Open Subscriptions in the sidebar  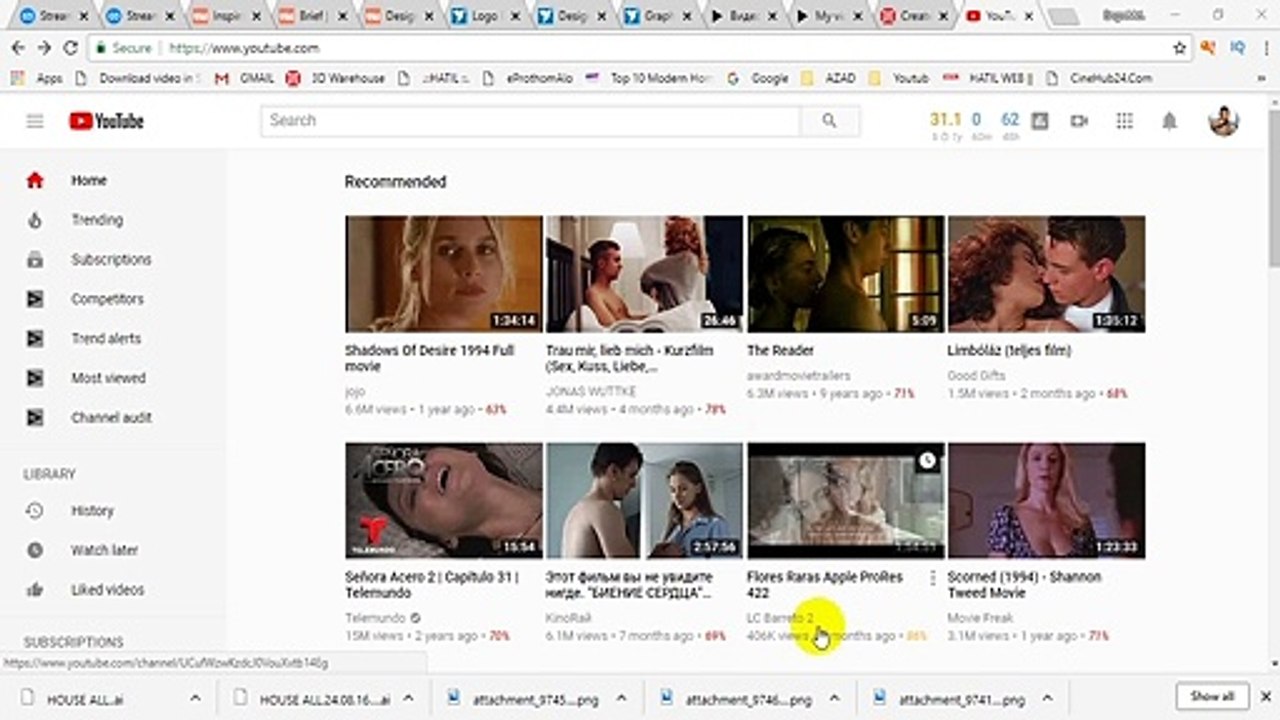click(113, 259)
